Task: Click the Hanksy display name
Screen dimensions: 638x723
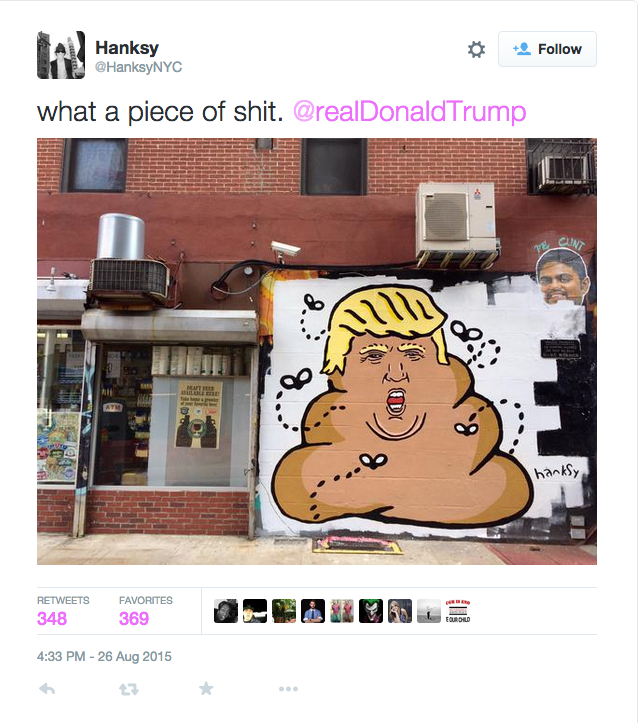Action: point(127,47)
